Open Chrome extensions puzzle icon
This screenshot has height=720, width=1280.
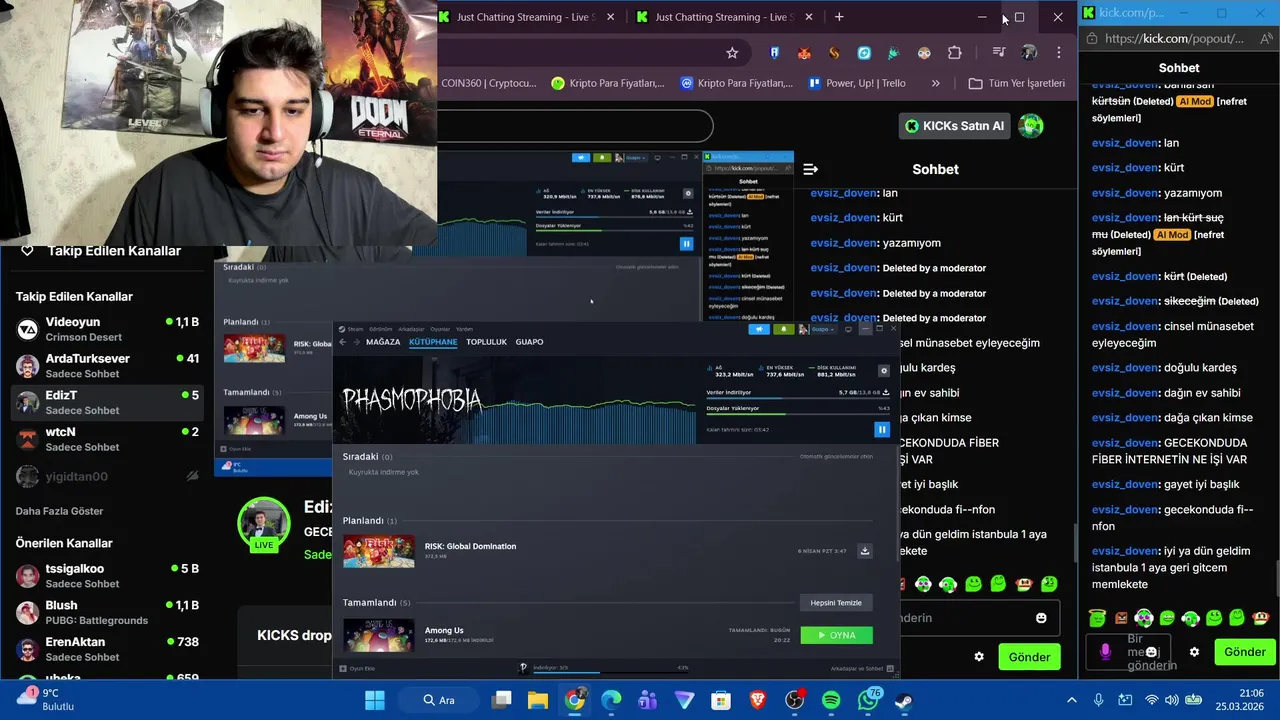coord(954,53)
